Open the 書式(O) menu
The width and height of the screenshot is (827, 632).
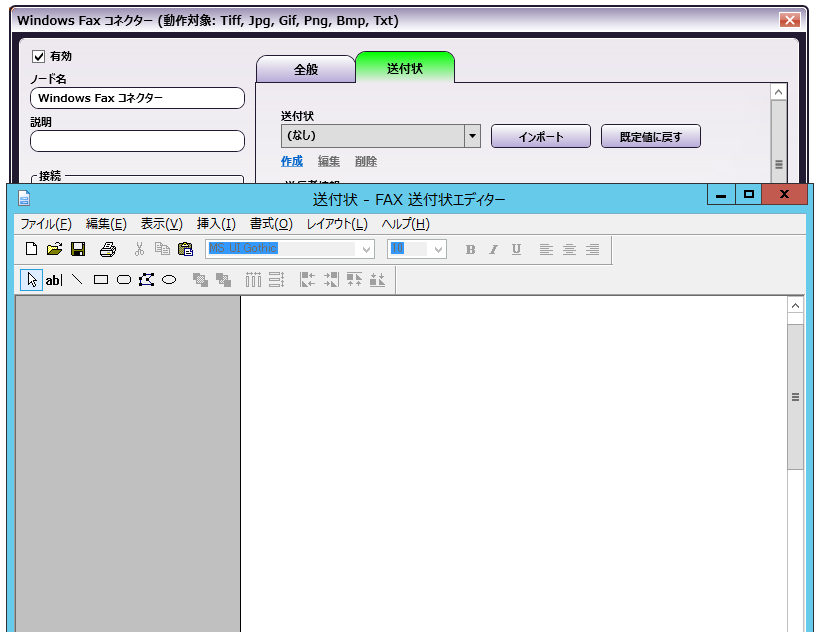click(x=271, y=224)
